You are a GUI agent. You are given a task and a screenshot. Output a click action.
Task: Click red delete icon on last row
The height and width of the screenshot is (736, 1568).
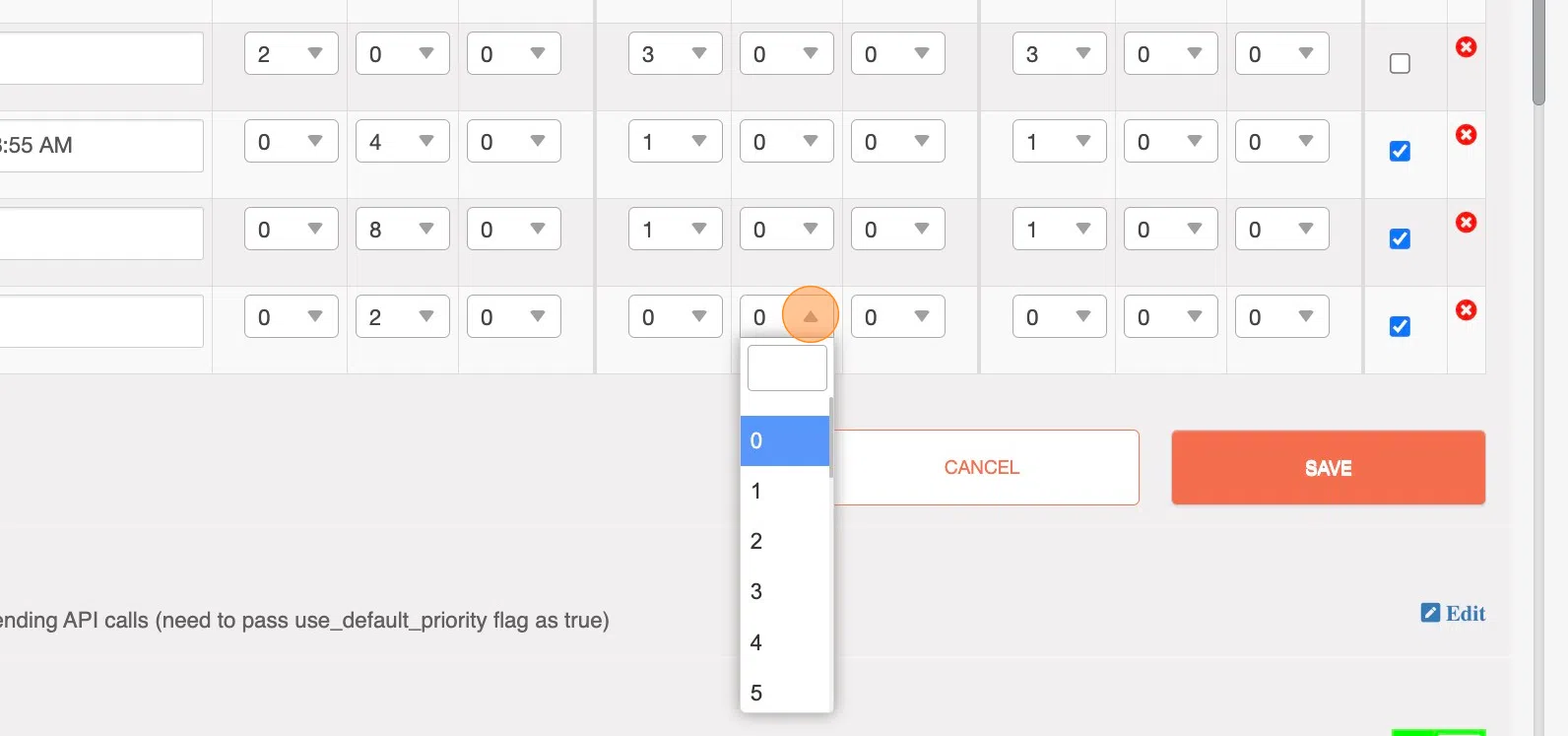[1466, 309]
